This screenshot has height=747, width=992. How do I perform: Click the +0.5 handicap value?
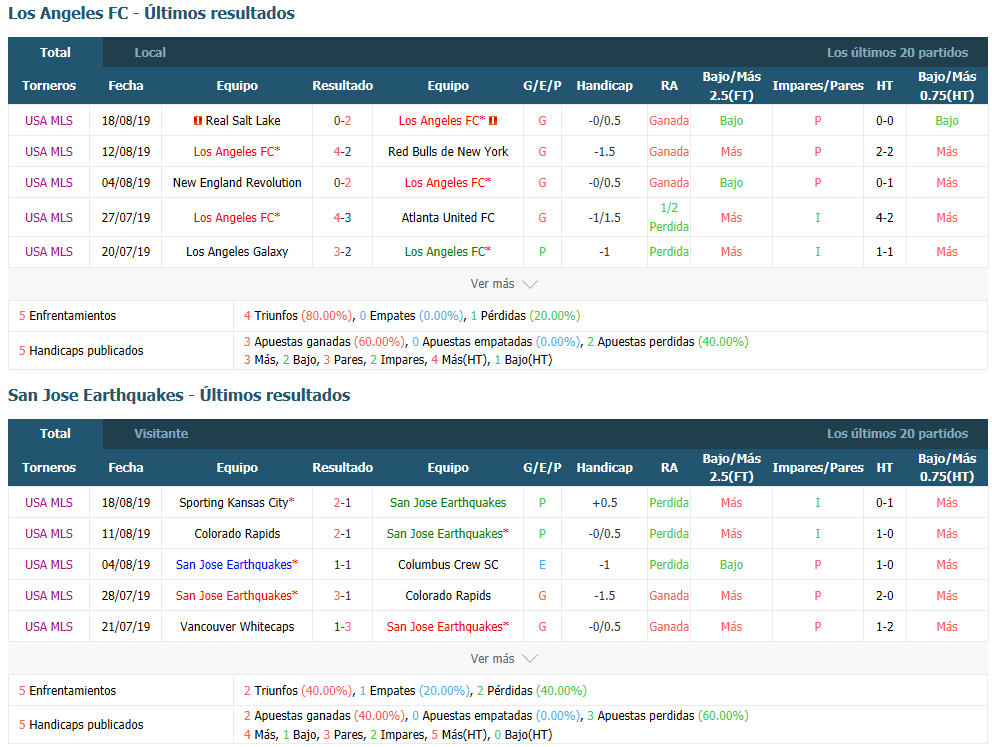(604, 503)
